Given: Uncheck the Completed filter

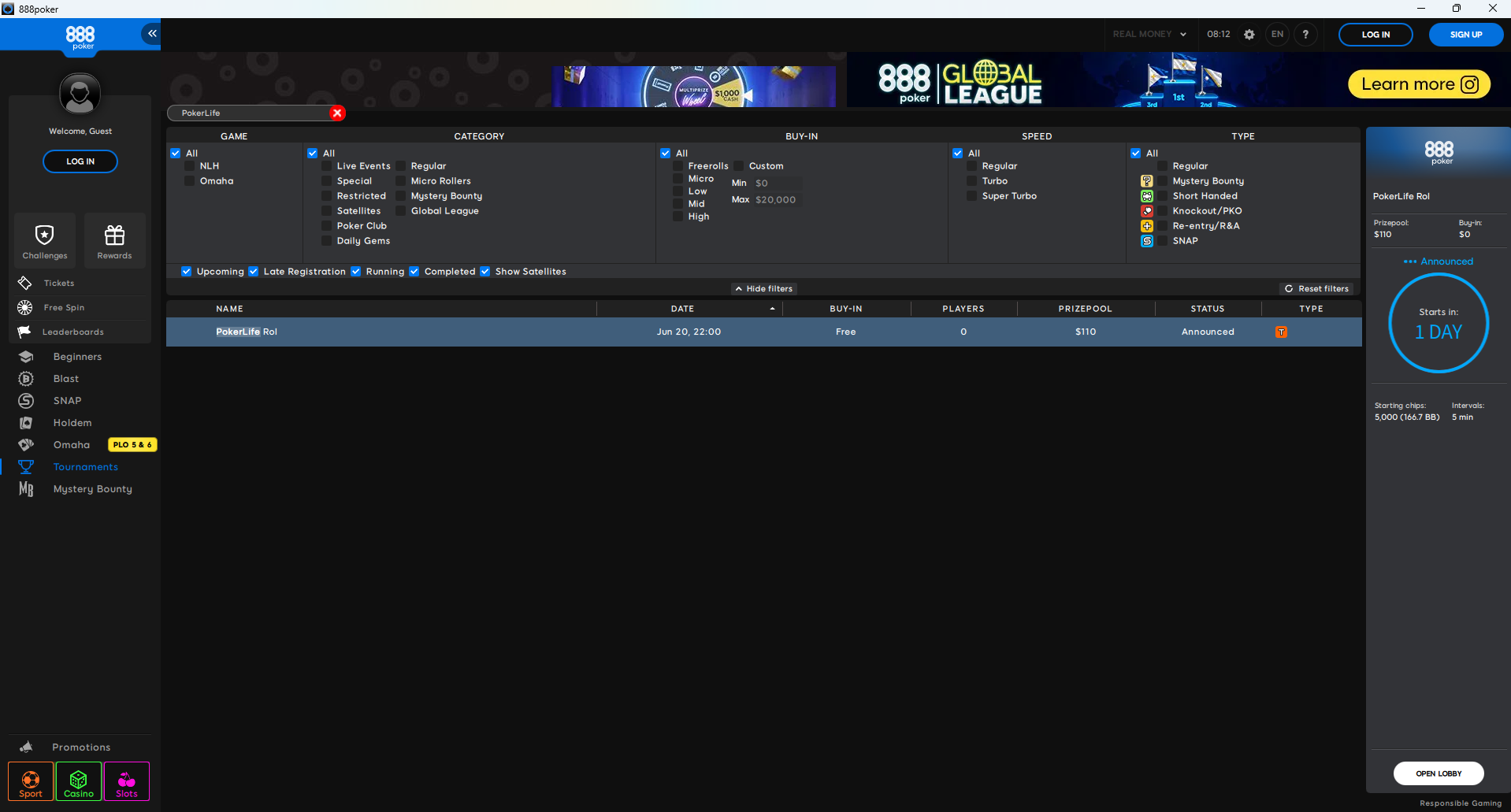Looking at the screenshot, I should coord(414,272).
